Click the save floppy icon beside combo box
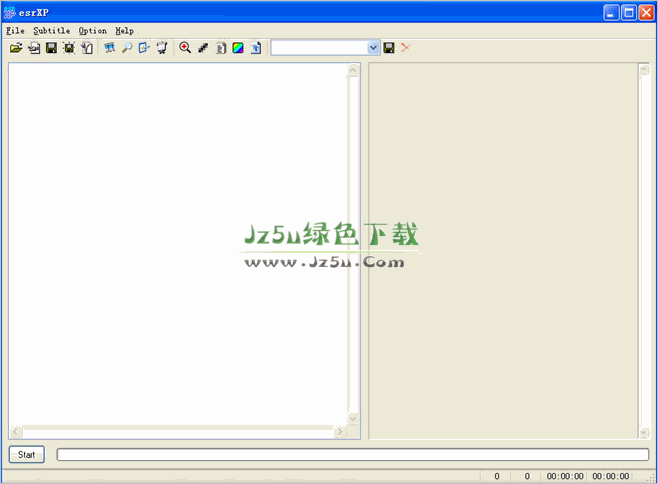The width and height of the screenshot is (658, 484). tap(389, 48)
